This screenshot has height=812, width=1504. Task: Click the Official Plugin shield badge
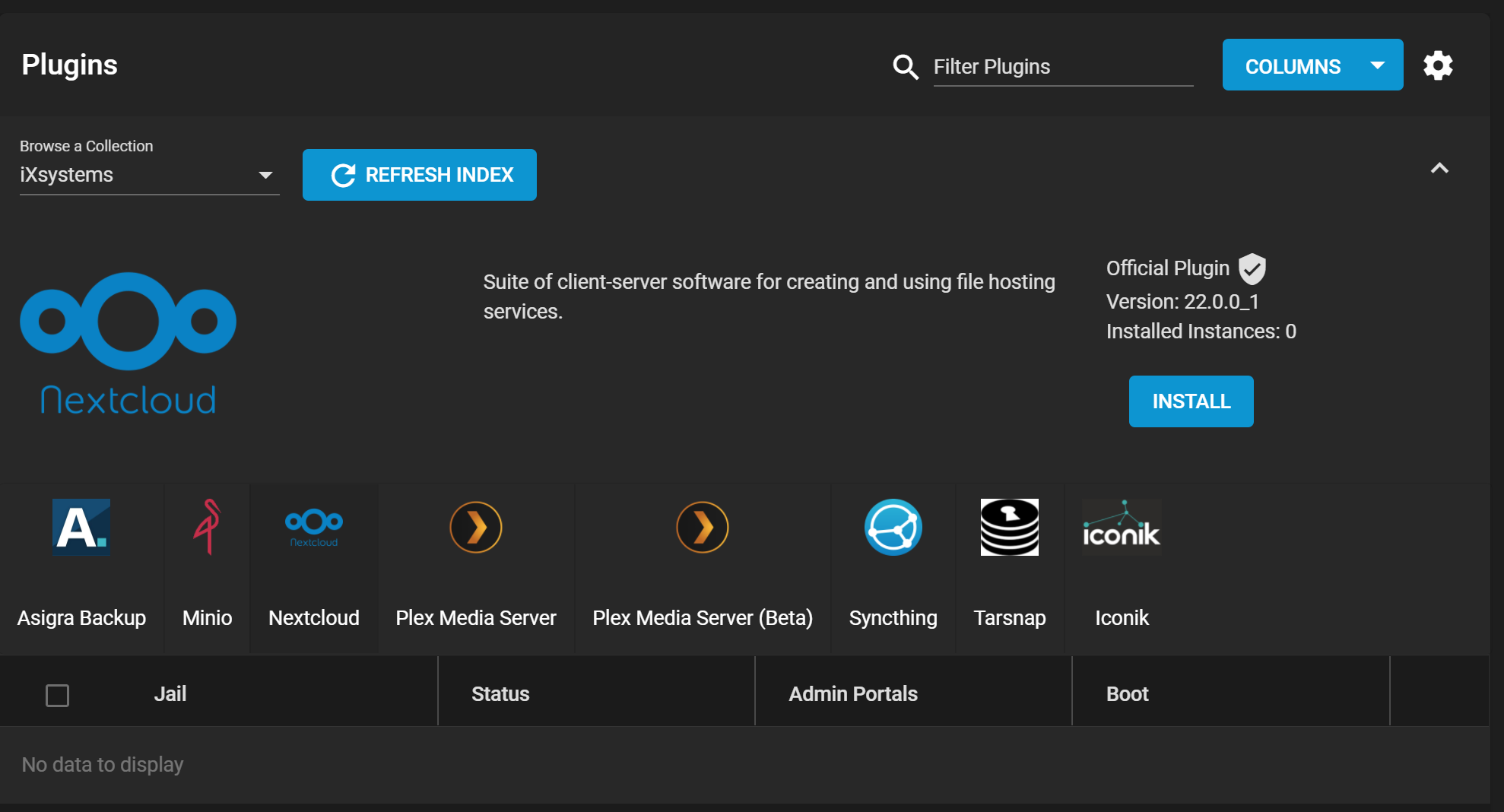(1252, 268)
